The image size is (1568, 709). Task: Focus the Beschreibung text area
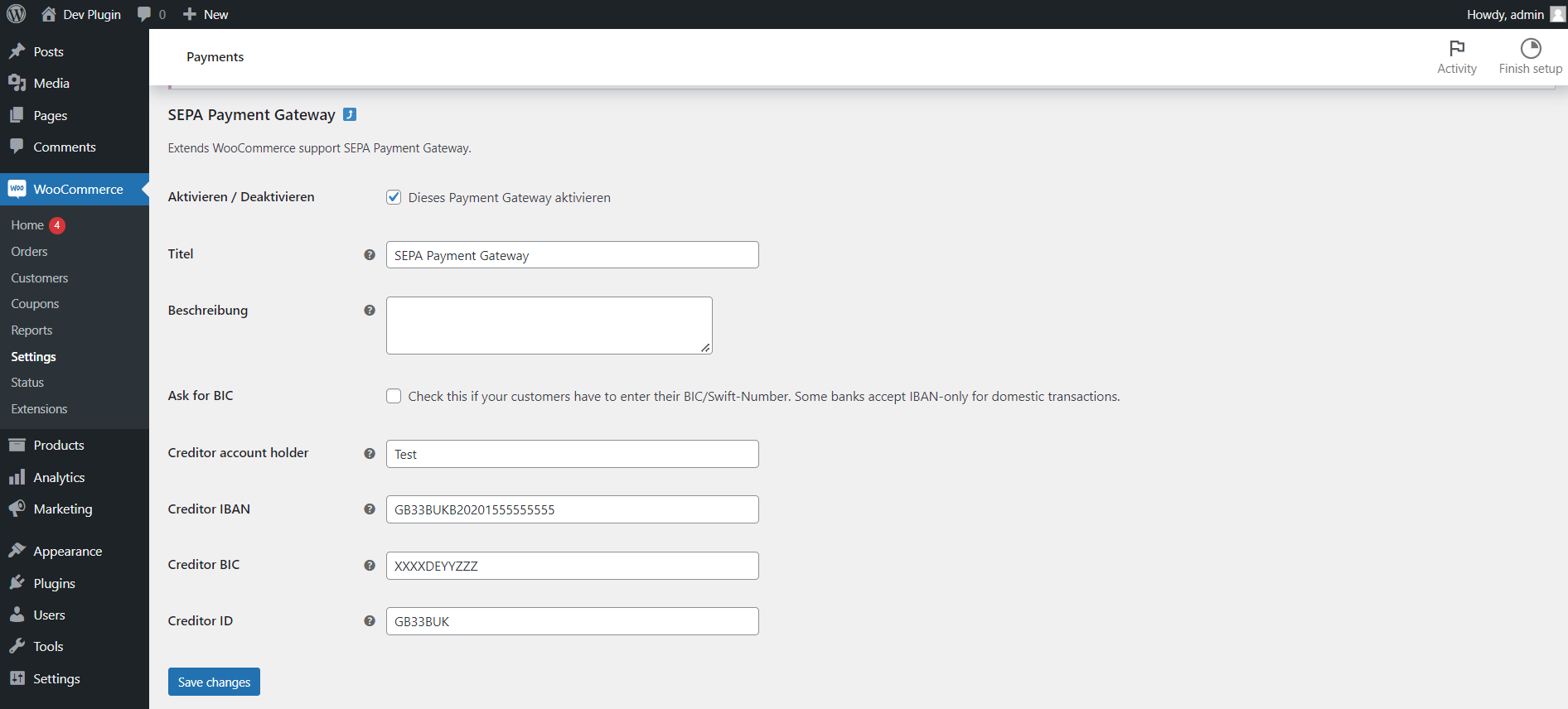549,326
